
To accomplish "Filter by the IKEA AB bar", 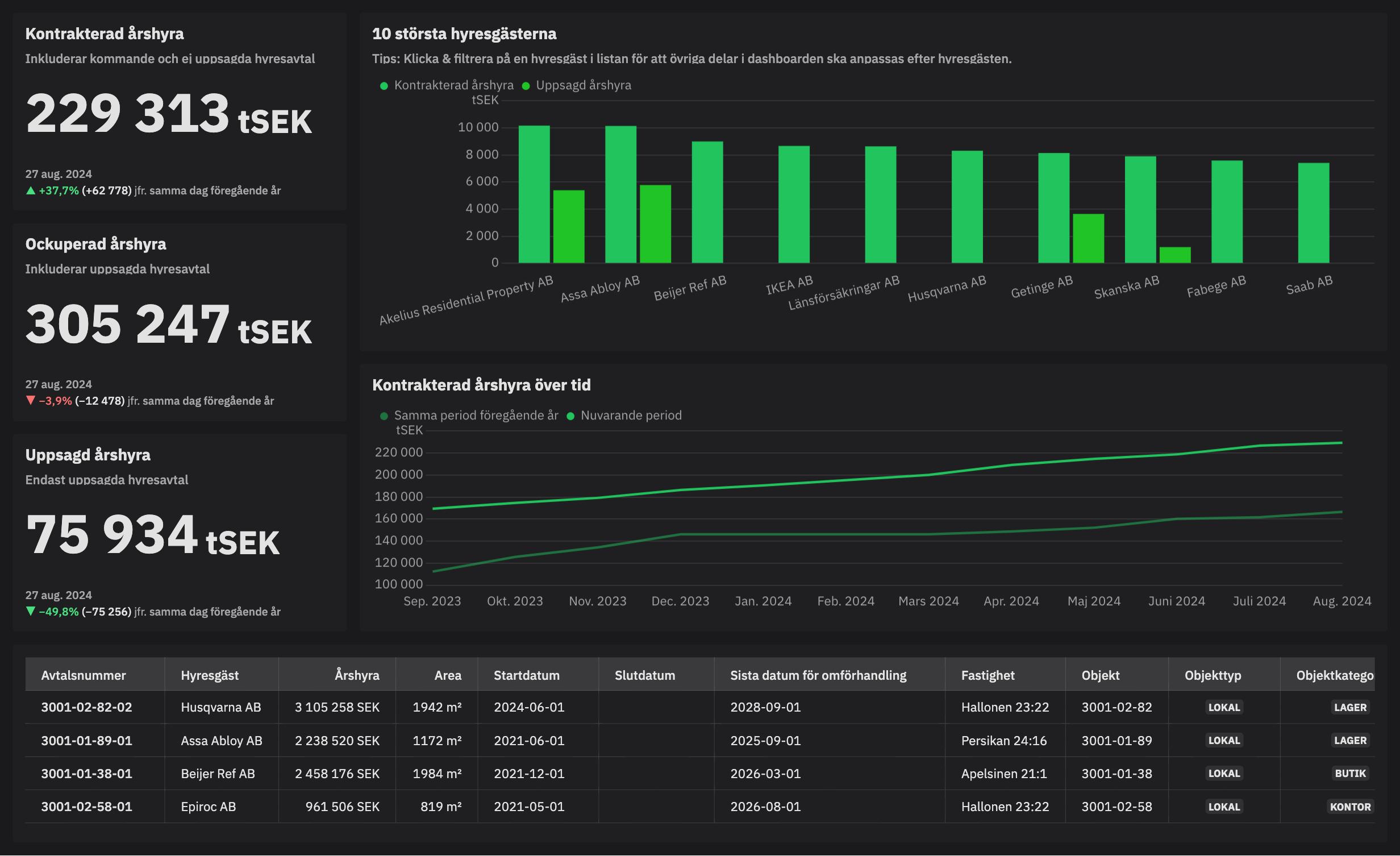I will (x=794, y=205).
